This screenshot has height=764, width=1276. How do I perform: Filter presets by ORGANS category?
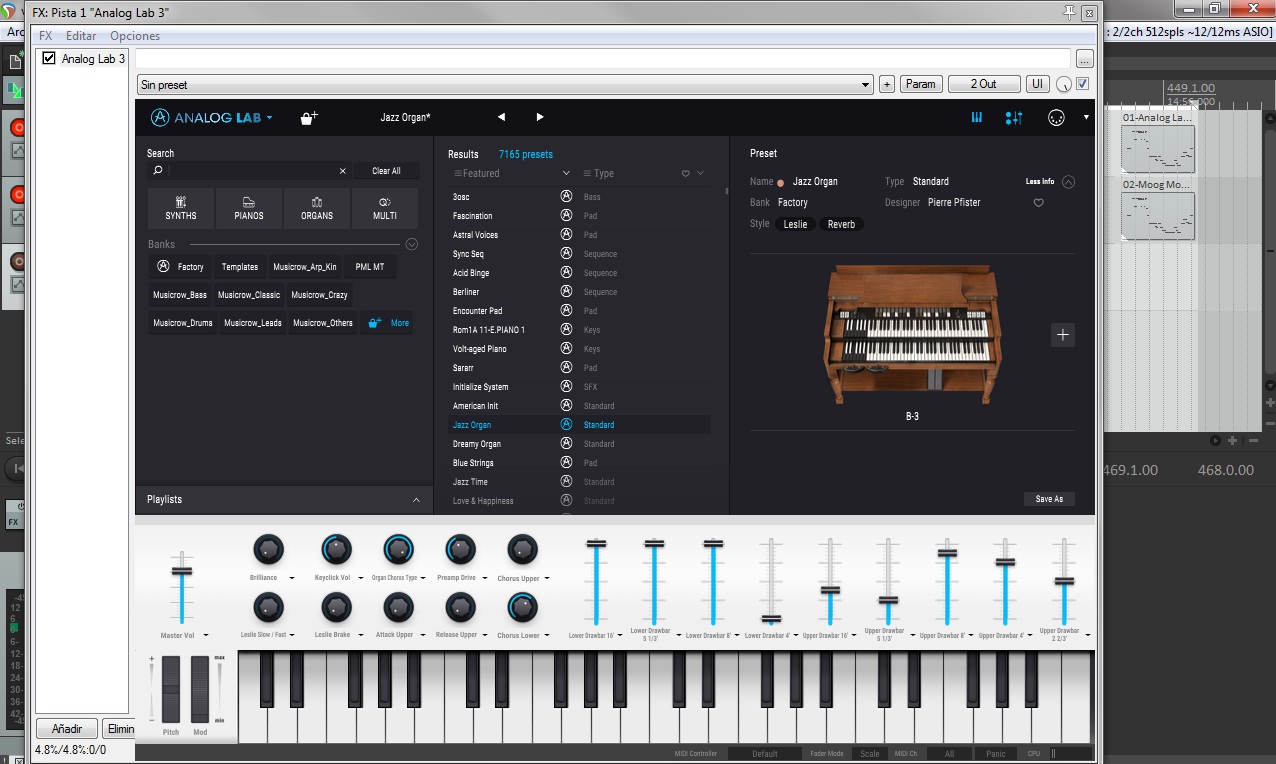317,208
